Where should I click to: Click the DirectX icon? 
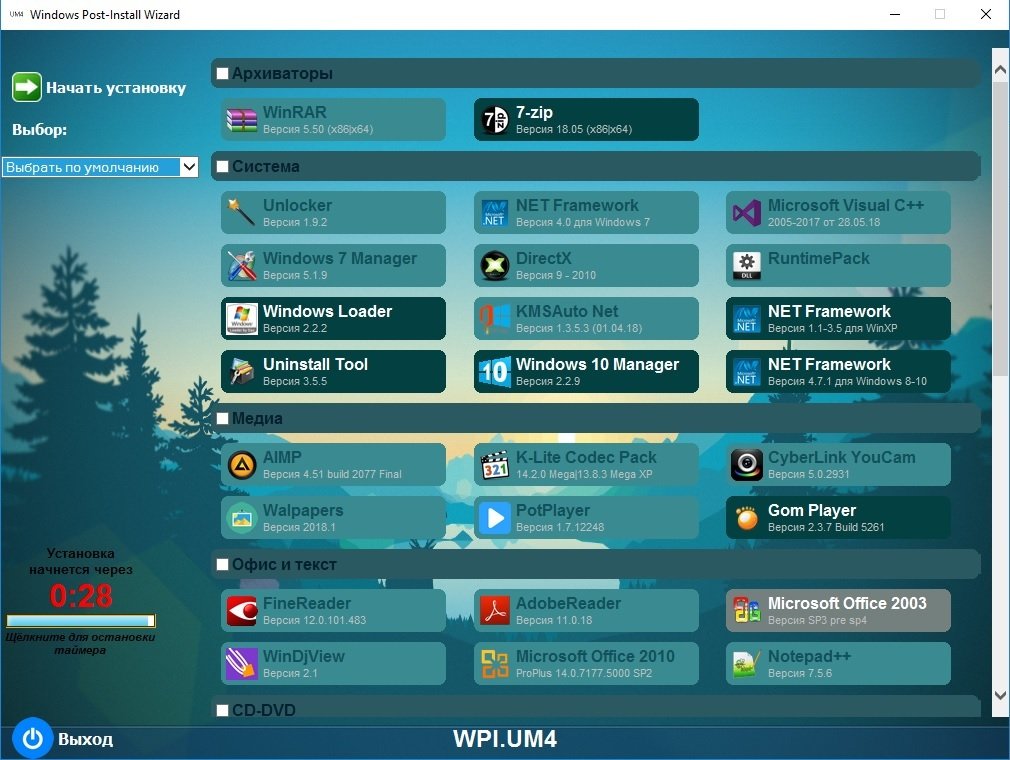pos(495,265)
